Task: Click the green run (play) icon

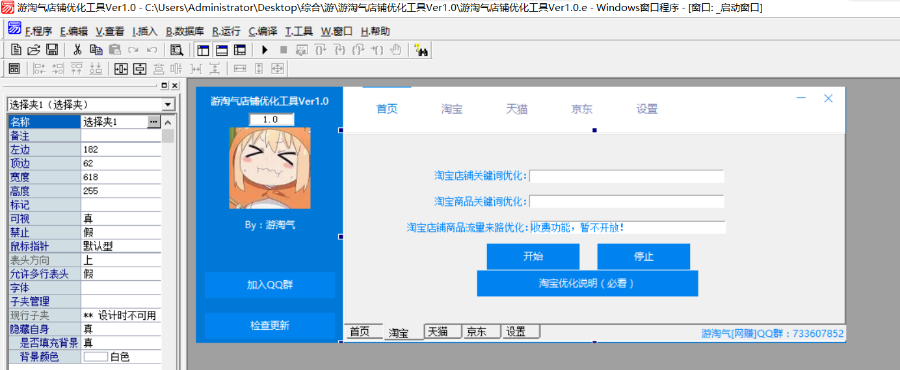Action: [265, 50]
